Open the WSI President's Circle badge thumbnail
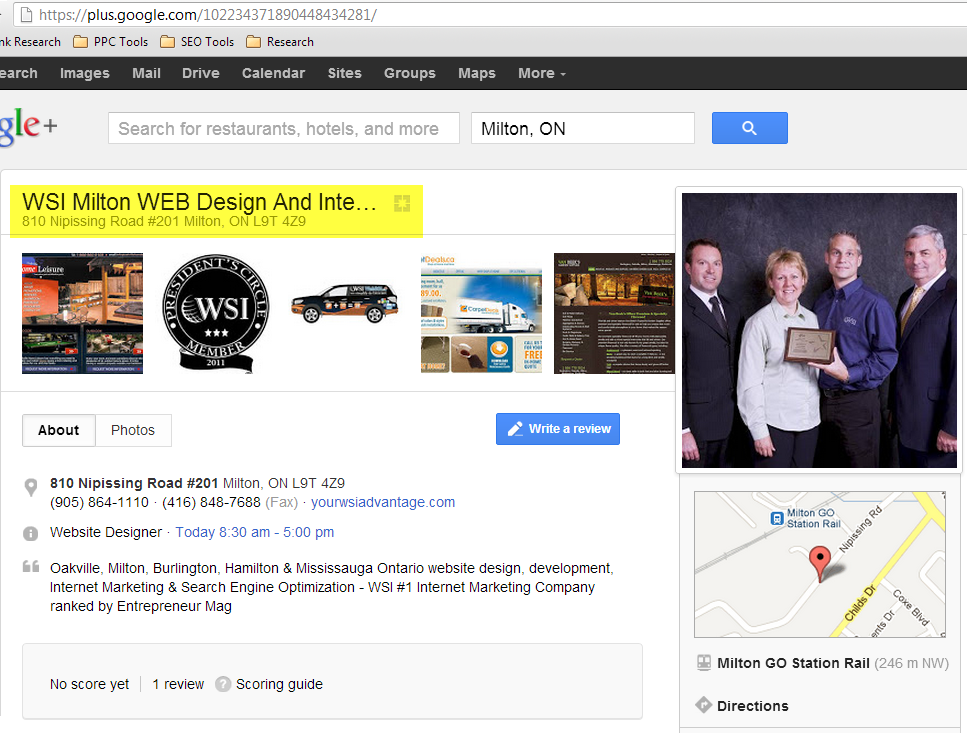967x733 pixels. tap(216, 313)
